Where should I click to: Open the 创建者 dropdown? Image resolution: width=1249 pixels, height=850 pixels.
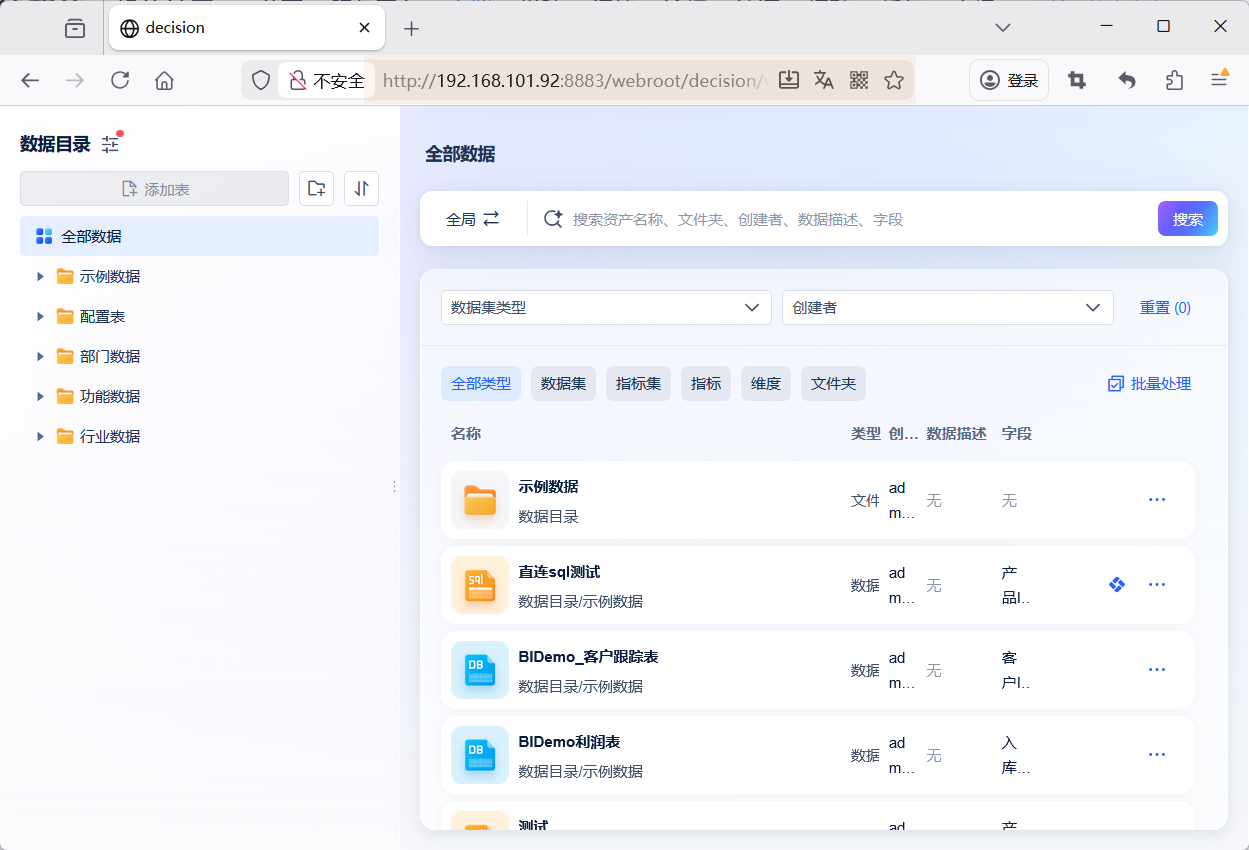[x=948, y=307]
